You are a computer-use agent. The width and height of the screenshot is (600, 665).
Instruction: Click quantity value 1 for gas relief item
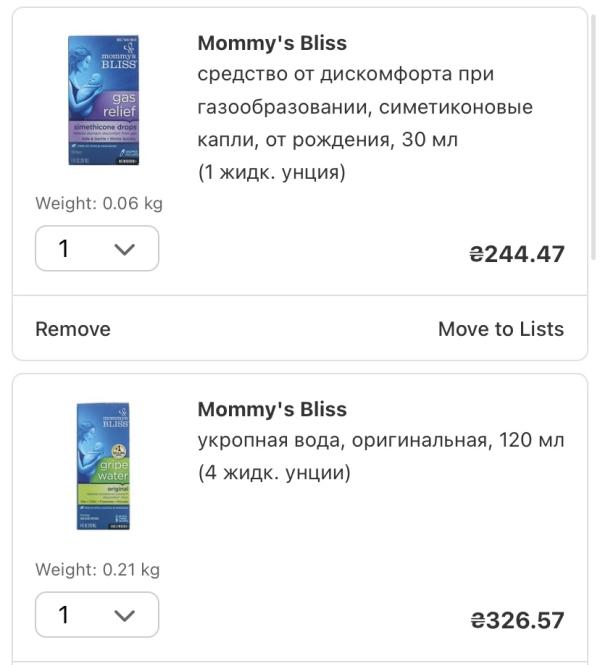coord(64,249)
